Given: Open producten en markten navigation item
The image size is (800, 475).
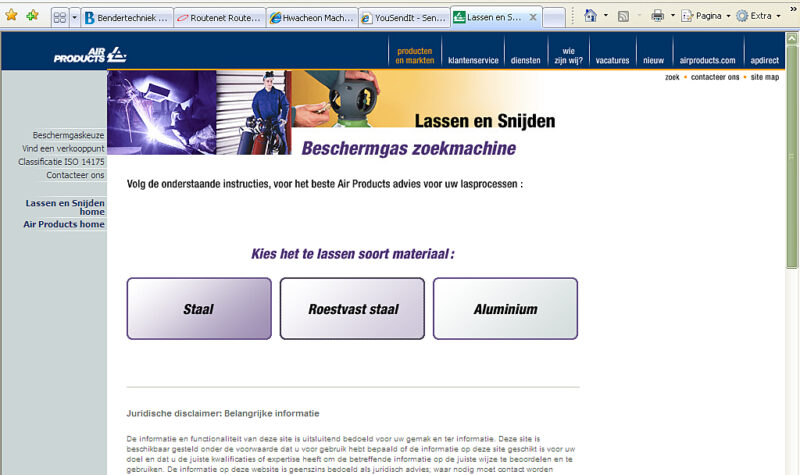Looking at the screenshot, I should click(x=415, y=56).
